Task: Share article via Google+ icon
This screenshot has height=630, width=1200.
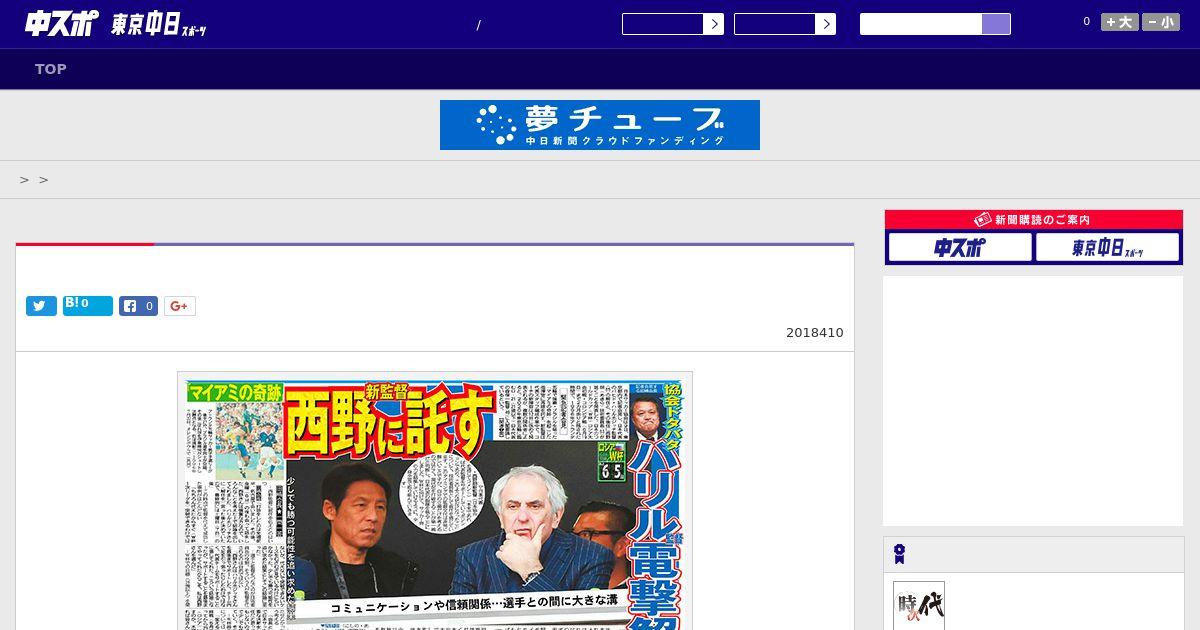Action: (x=180, y=306)
